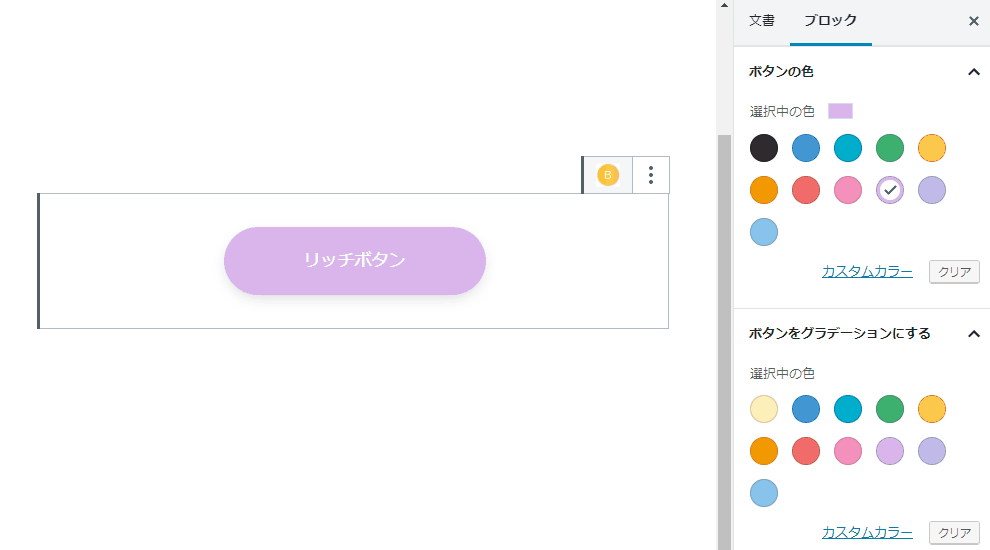990x550 pixels.
Task: Clear button color with the クリア button
Action: click(x=954, y=272)
